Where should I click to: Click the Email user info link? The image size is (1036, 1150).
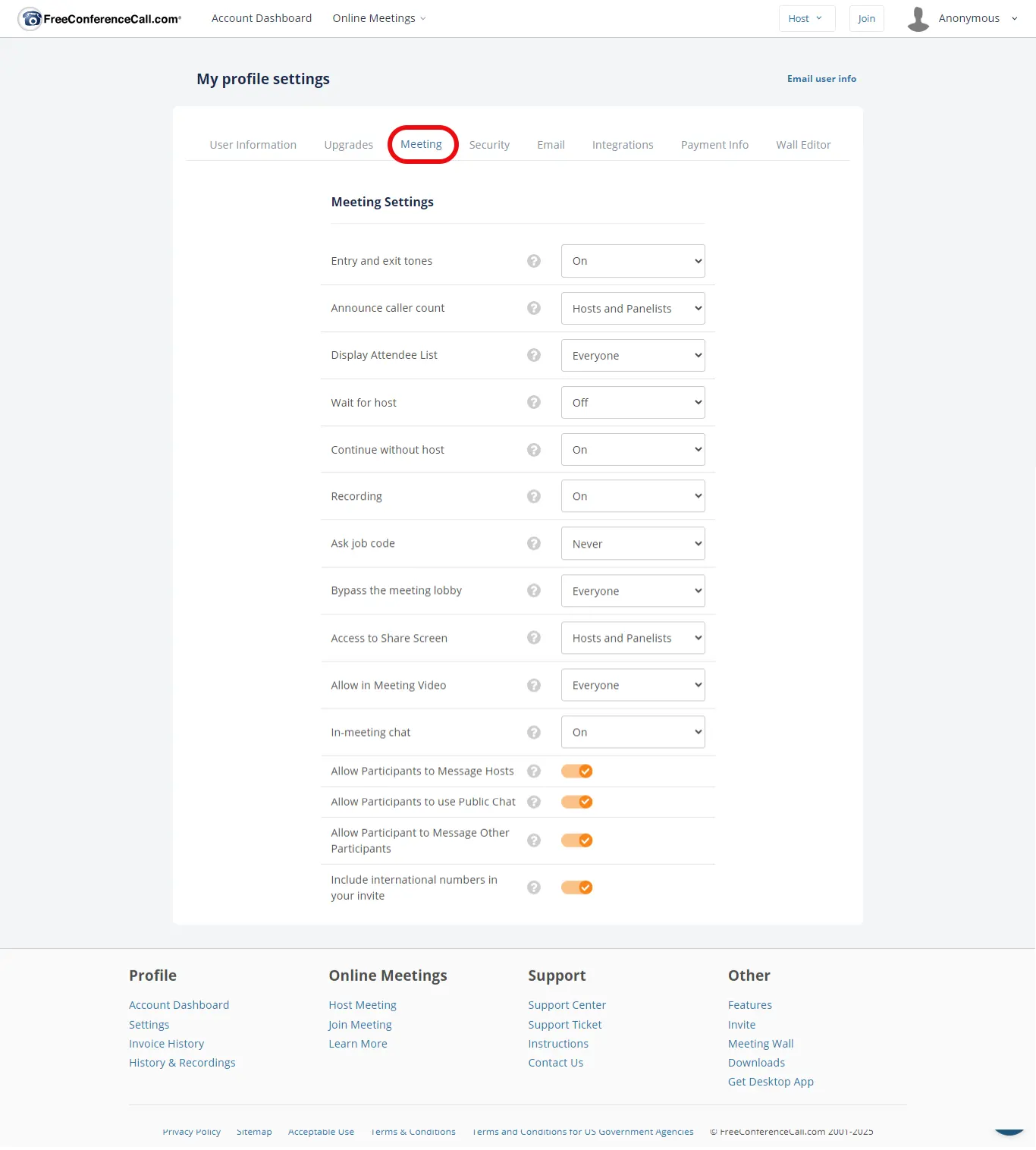tap(821, 79)
